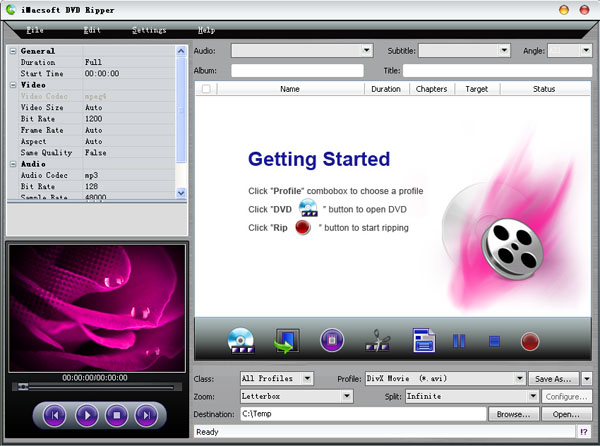The width and height of the screenshot is (600, 446).
Task: Select the Frame Rate 'Auto' value
Action: click(x=129, y=130)
